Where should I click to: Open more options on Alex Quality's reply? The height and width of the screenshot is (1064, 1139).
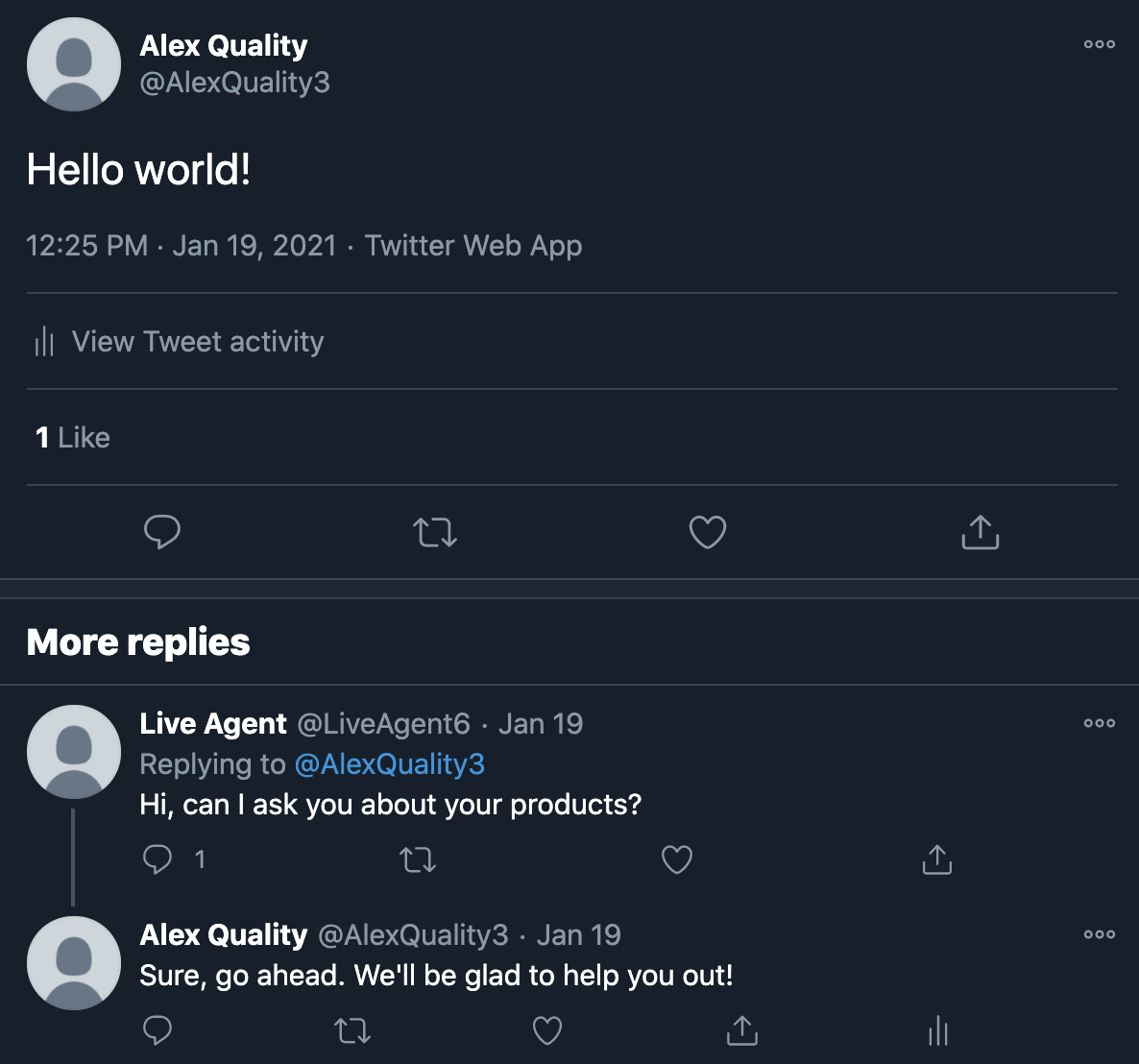pyautogui.click(x=1099, y=933)
